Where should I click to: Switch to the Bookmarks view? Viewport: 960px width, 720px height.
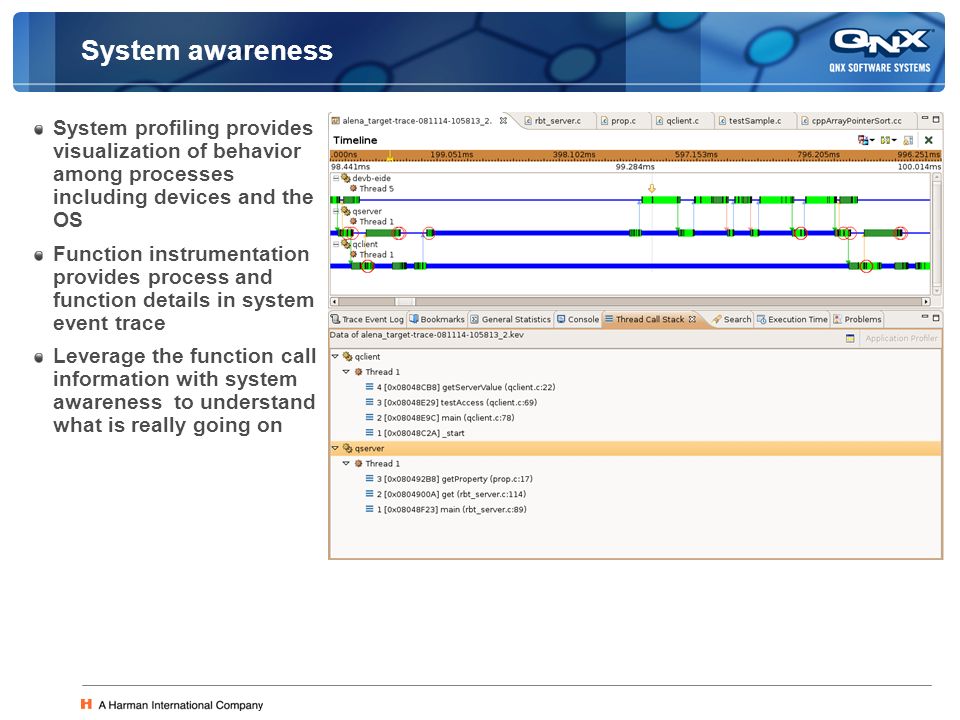click(x=437, y=320)
